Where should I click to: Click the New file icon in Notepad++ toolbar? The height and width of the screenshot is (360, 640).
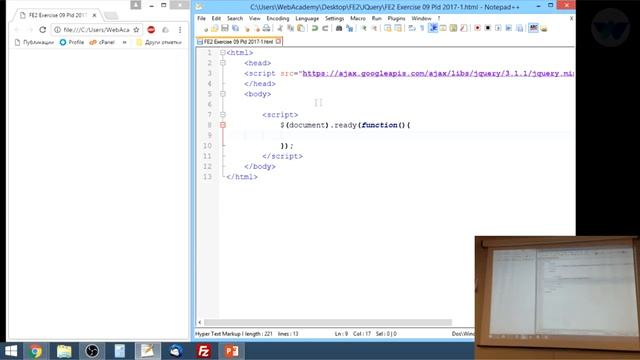(205, 29)
